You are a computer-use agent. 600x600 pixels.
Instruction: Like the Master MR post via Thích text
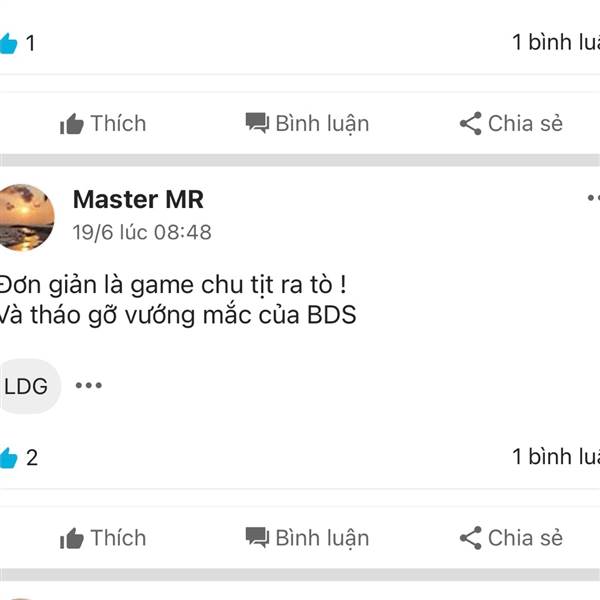point(119,538)
